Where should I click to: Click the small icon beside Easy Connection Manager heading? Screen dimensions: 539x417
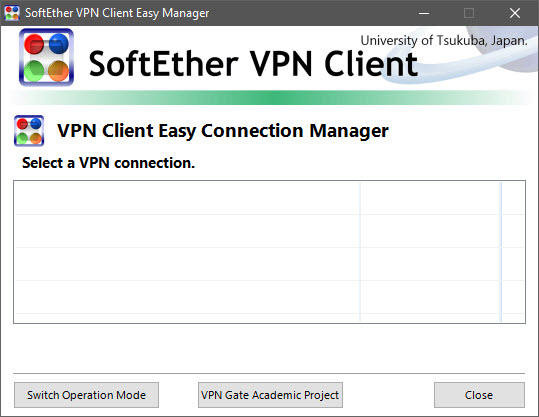[x=29, y=131]
